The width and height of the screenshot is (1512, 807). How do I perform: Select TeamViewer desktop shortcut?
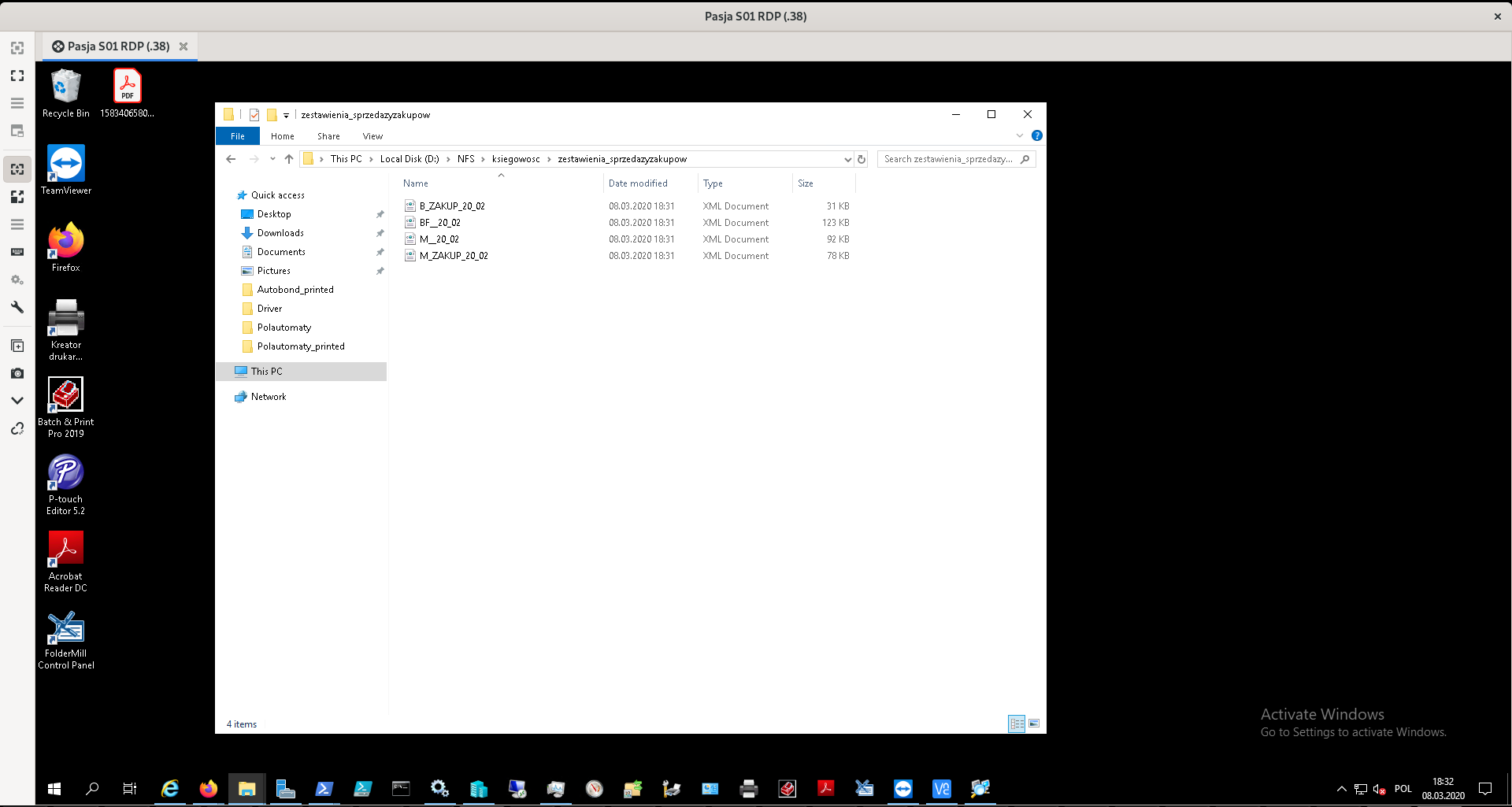click(x=66, y=170)
